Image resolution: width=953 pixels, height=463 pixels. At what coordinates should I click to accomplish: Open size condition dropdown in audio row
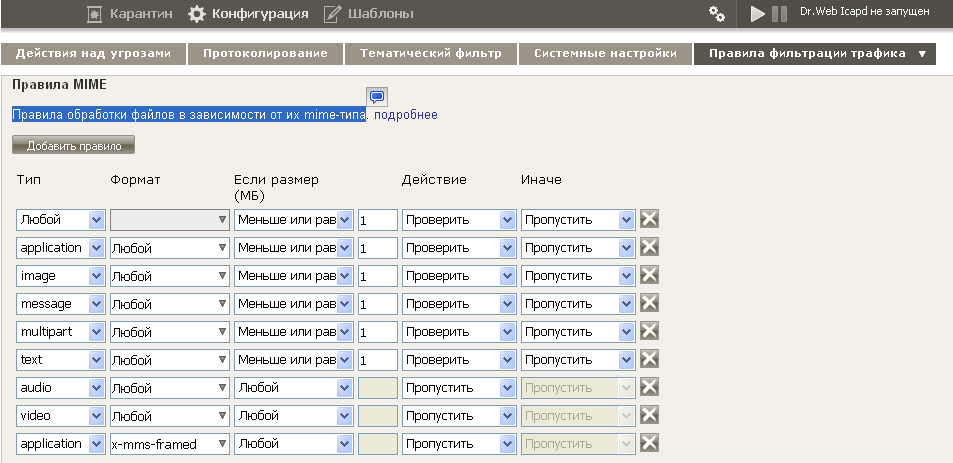(x=294, y=388)
